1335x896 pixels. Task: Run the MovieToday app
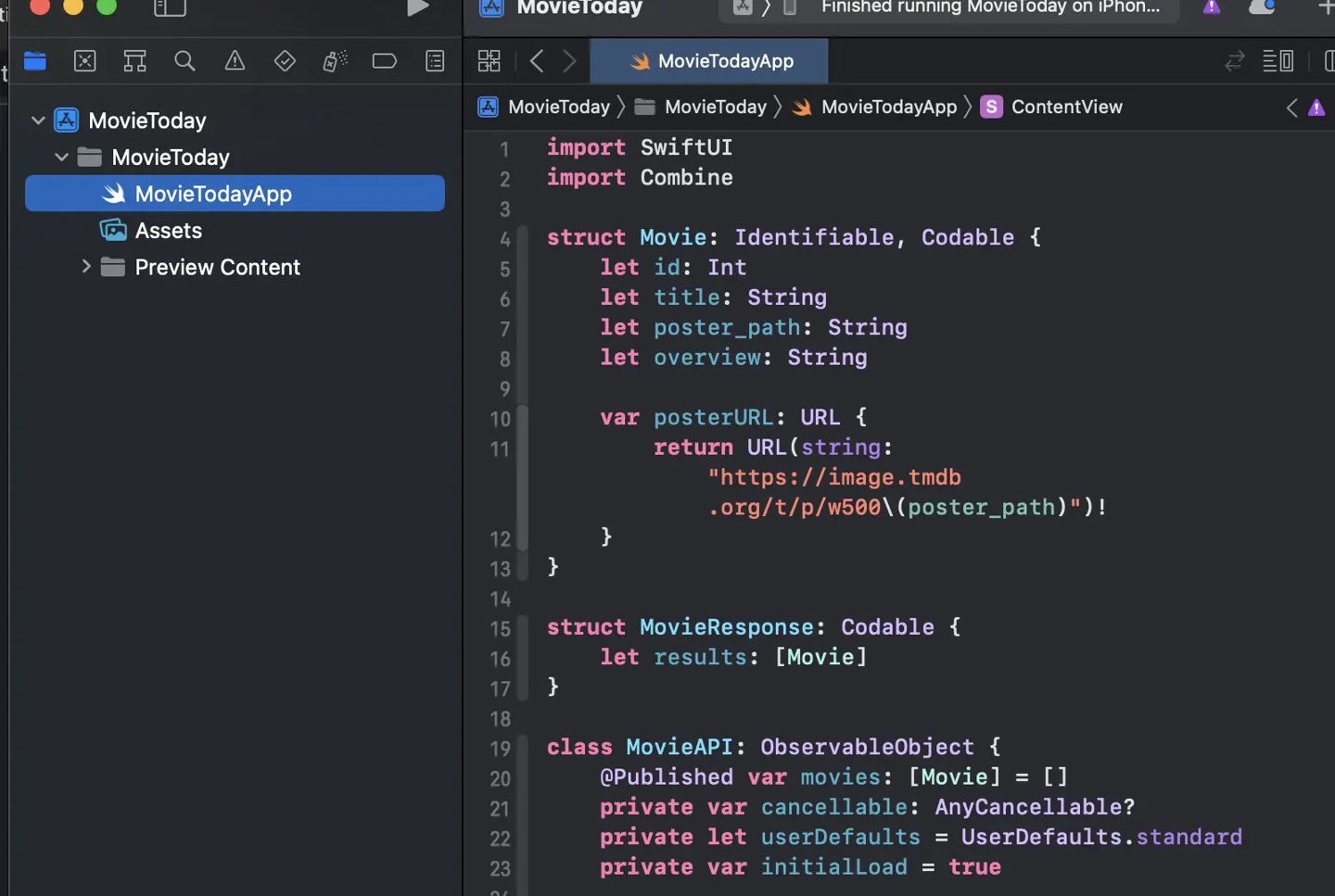417,7
